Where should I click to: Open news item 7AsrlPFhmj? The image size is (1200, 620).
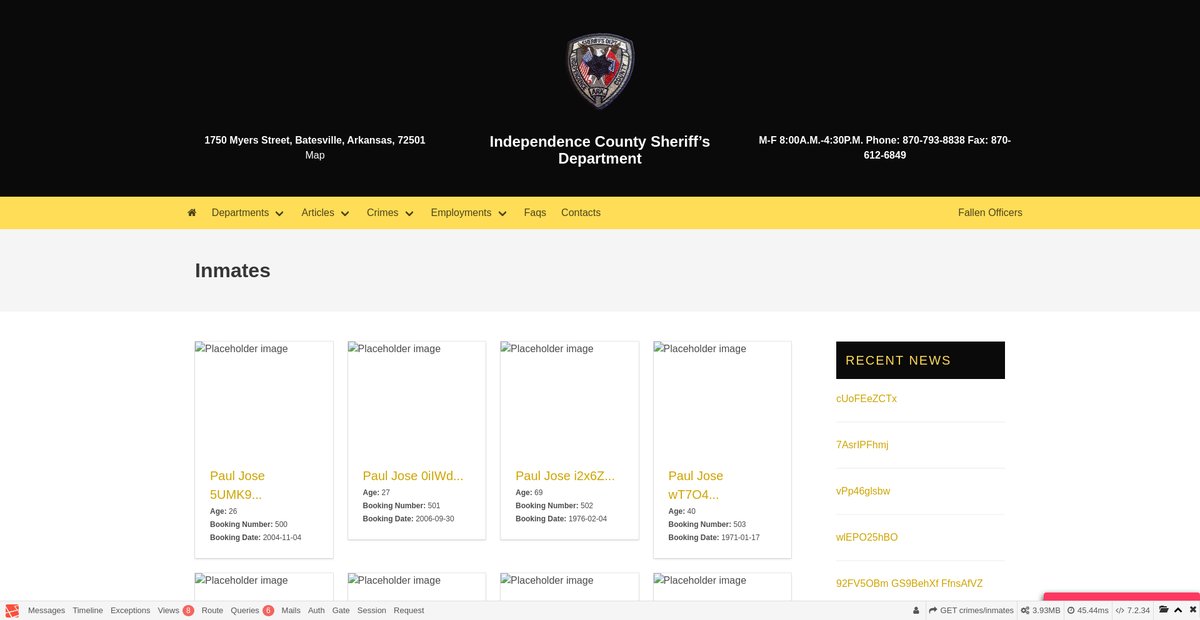[x=862, y=445]
